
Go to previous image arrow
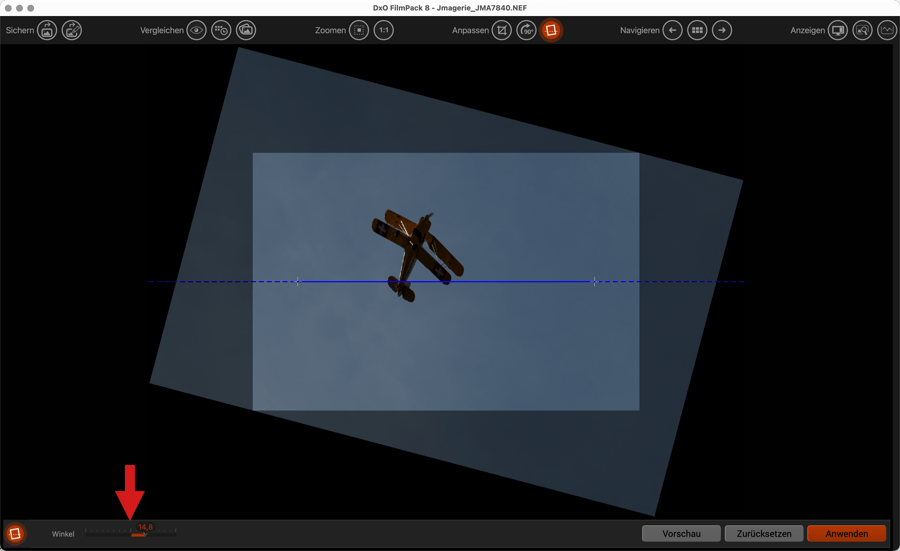tap(673, 31)
